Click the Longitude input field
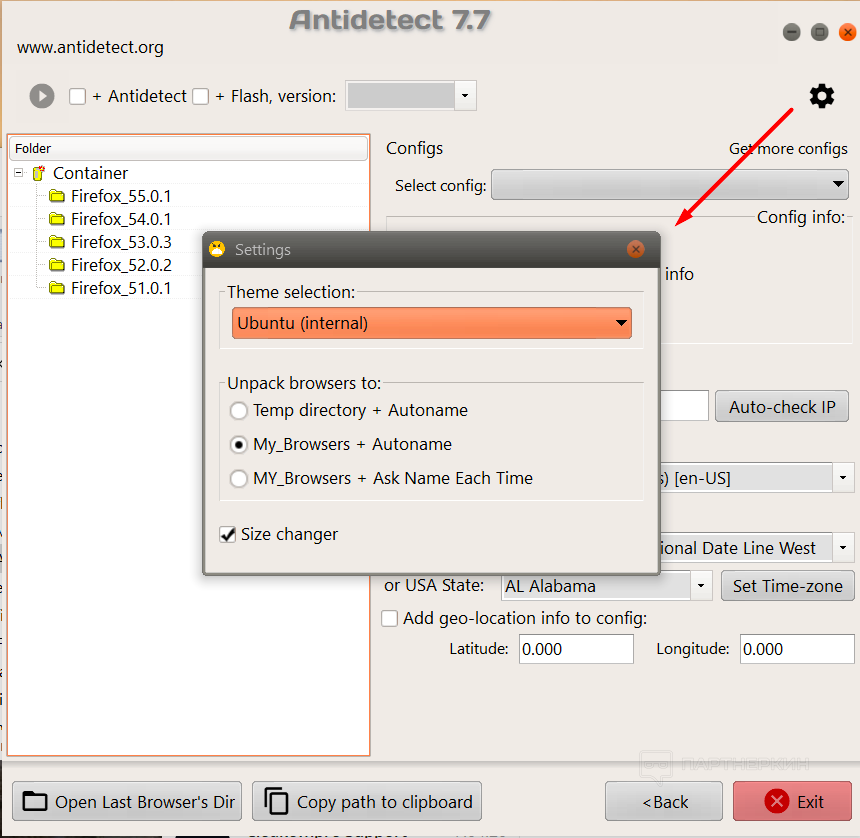860x838 pixels. tap(797, 649)
